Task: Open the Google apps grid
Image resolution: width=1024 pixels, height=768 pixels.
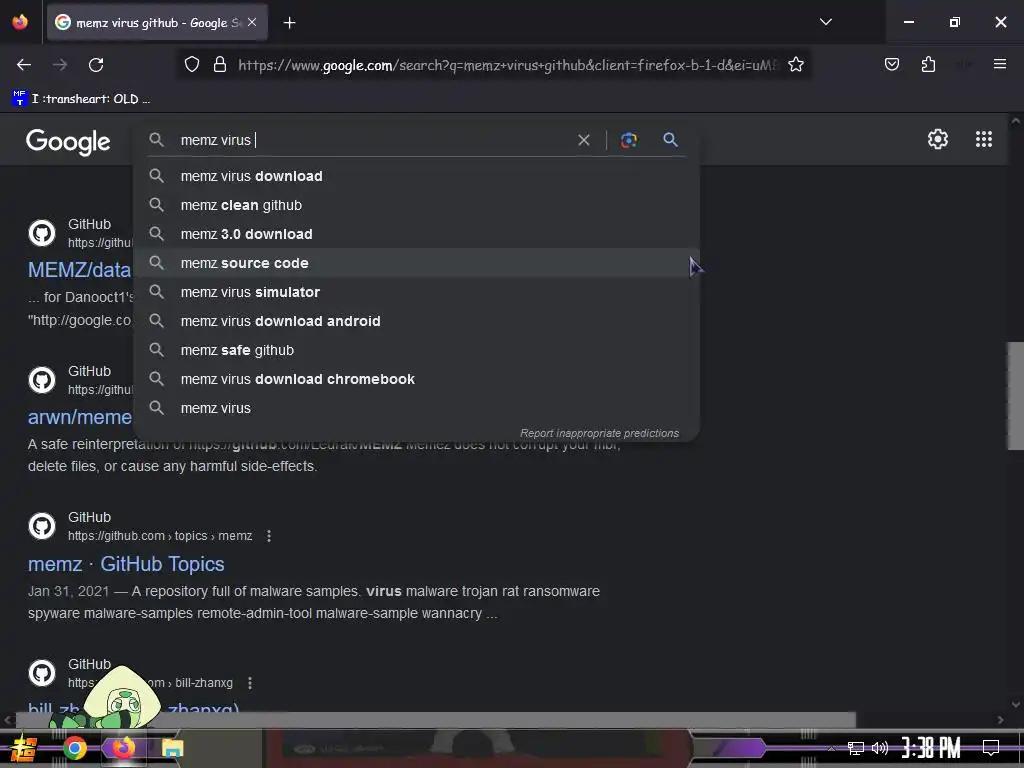Action: pos(984,139)
